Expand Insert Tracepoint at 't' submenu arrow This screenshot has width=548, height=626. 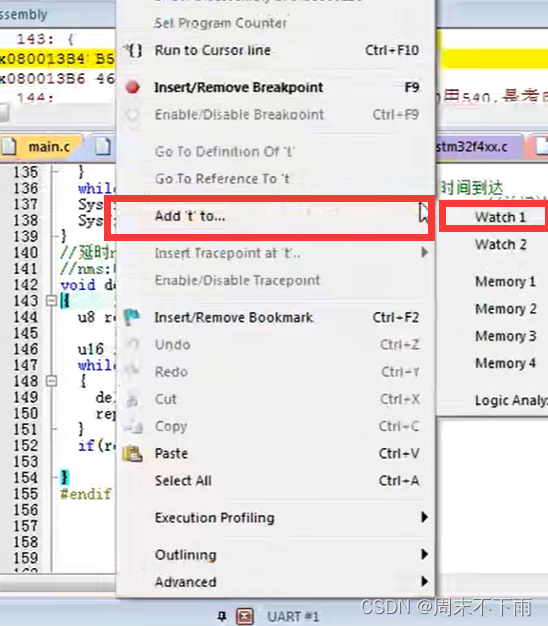[425, 252]
